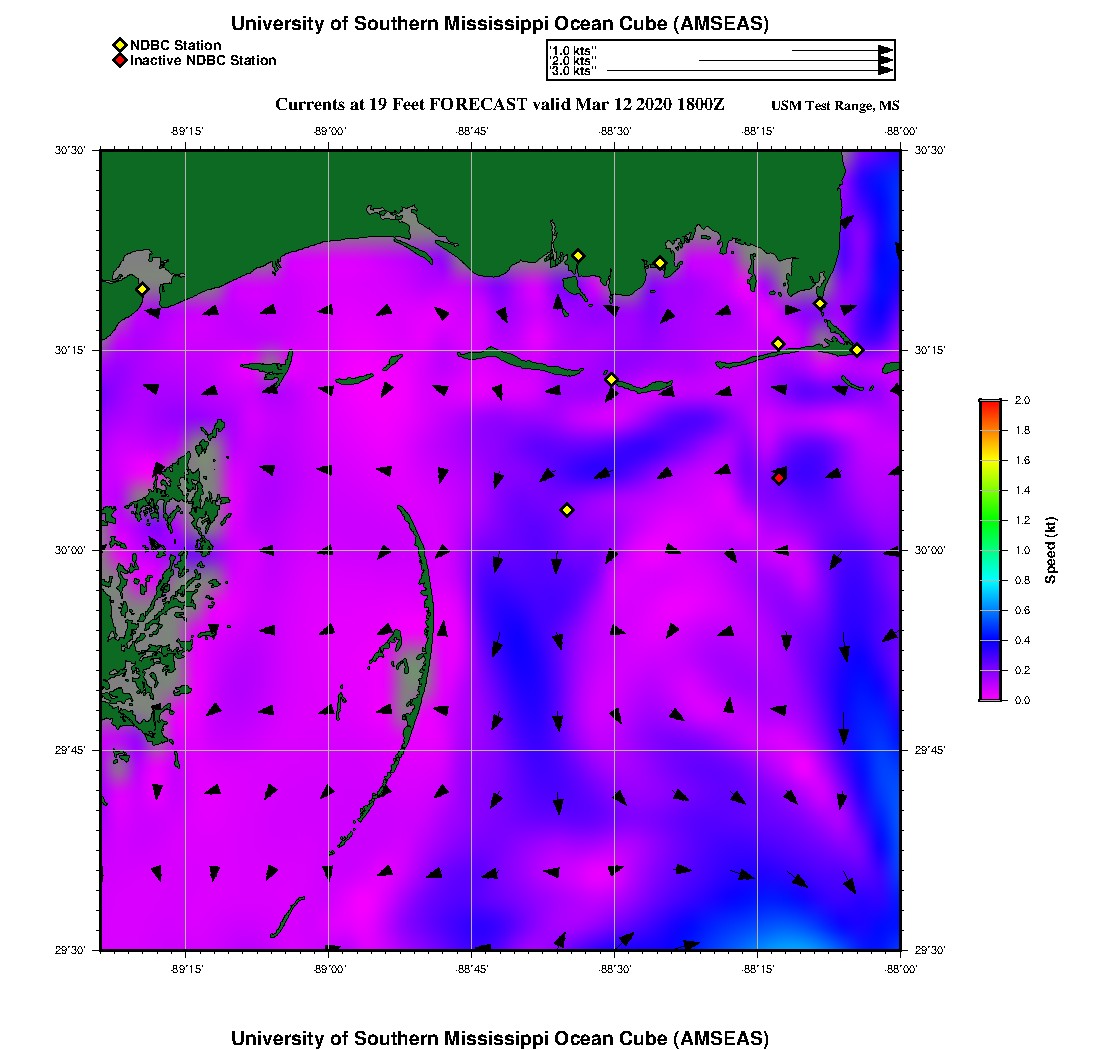Click the magenta bottom of the Speed color bar

point(990,694)
